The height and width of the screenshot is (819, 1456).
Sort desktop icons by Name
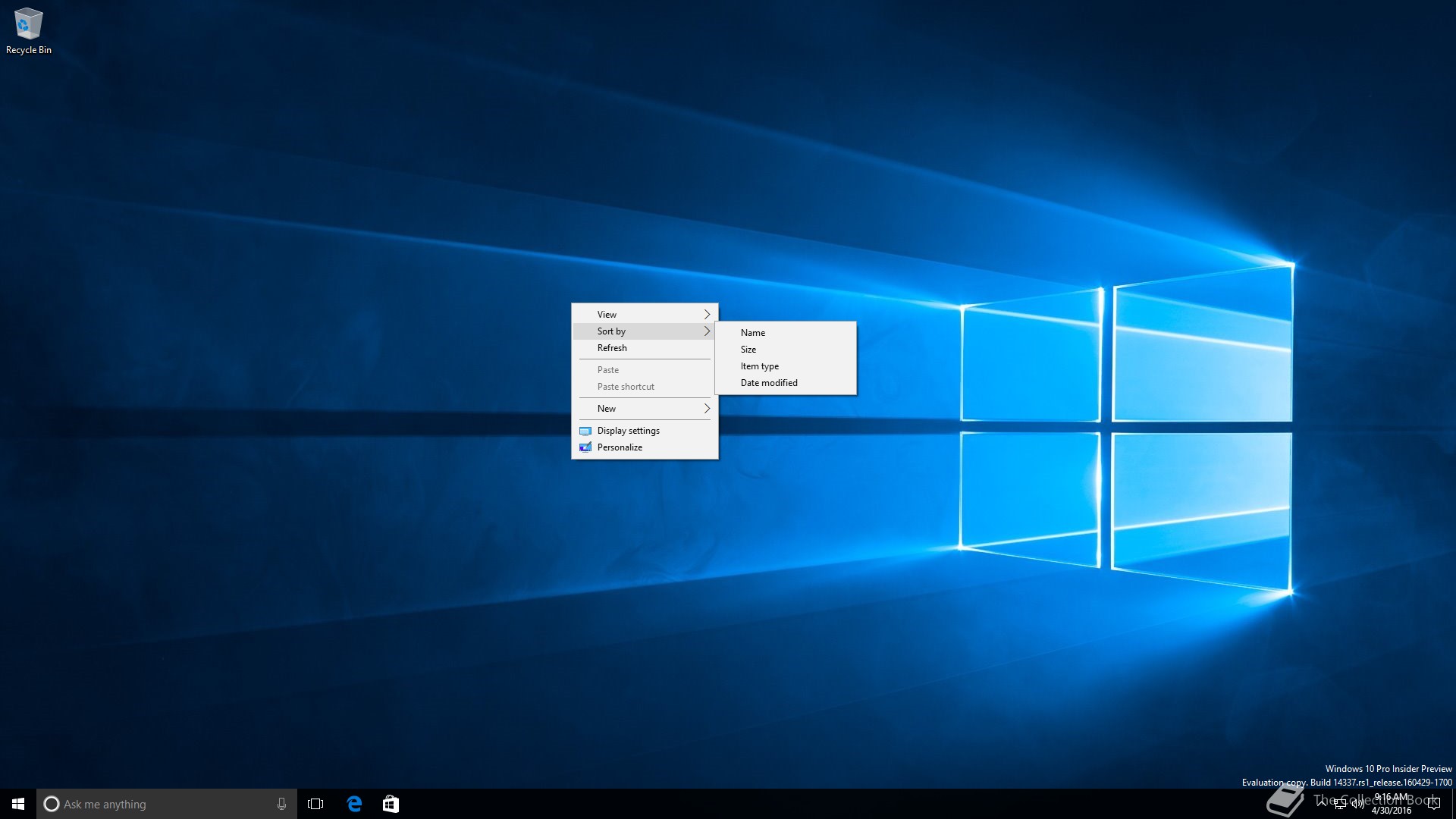pos(753,333)
